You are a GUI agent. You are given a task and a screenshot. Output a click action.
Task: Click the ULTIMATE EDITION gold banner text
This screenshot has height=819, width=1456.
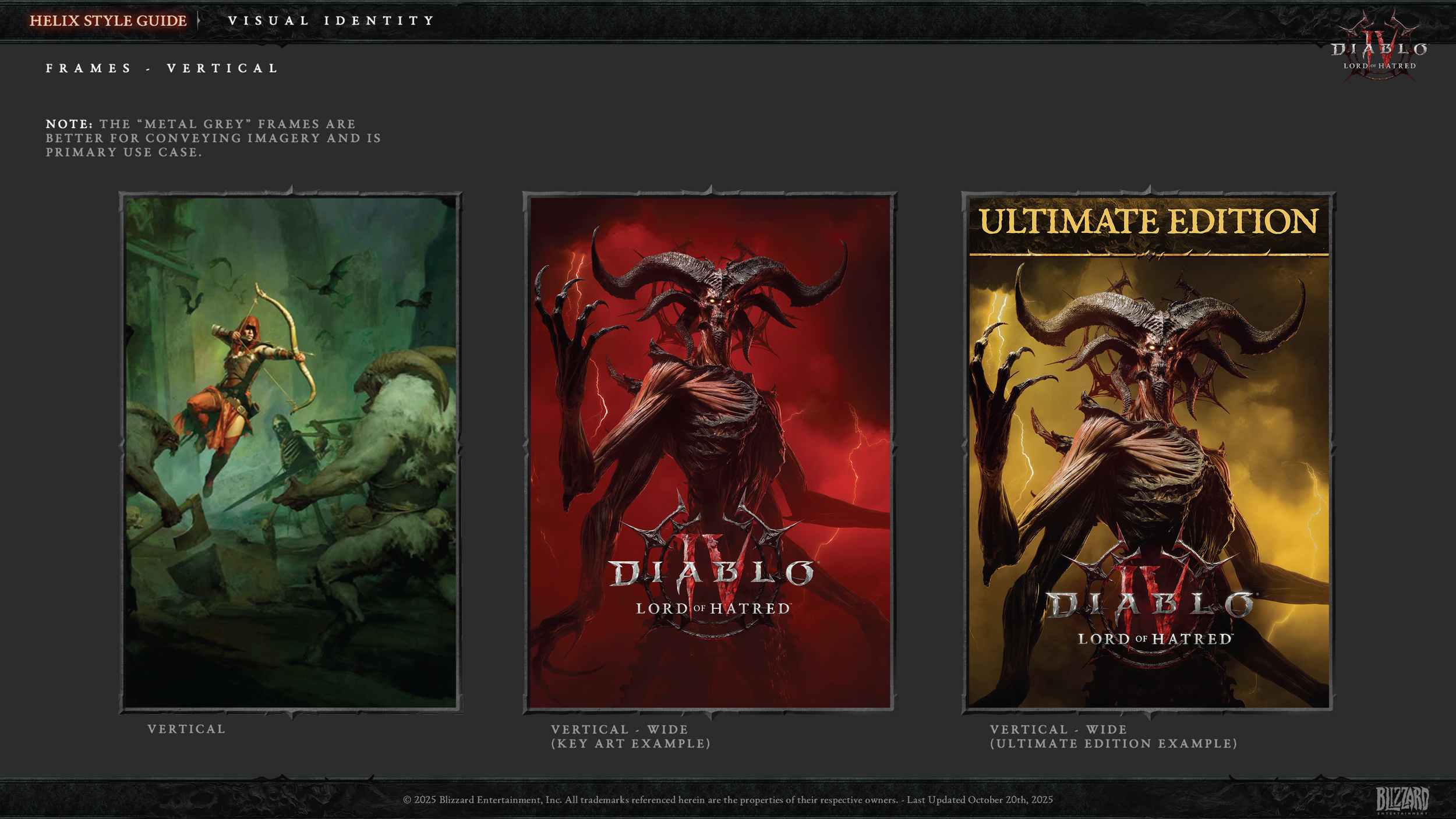tap(1148, 222)
